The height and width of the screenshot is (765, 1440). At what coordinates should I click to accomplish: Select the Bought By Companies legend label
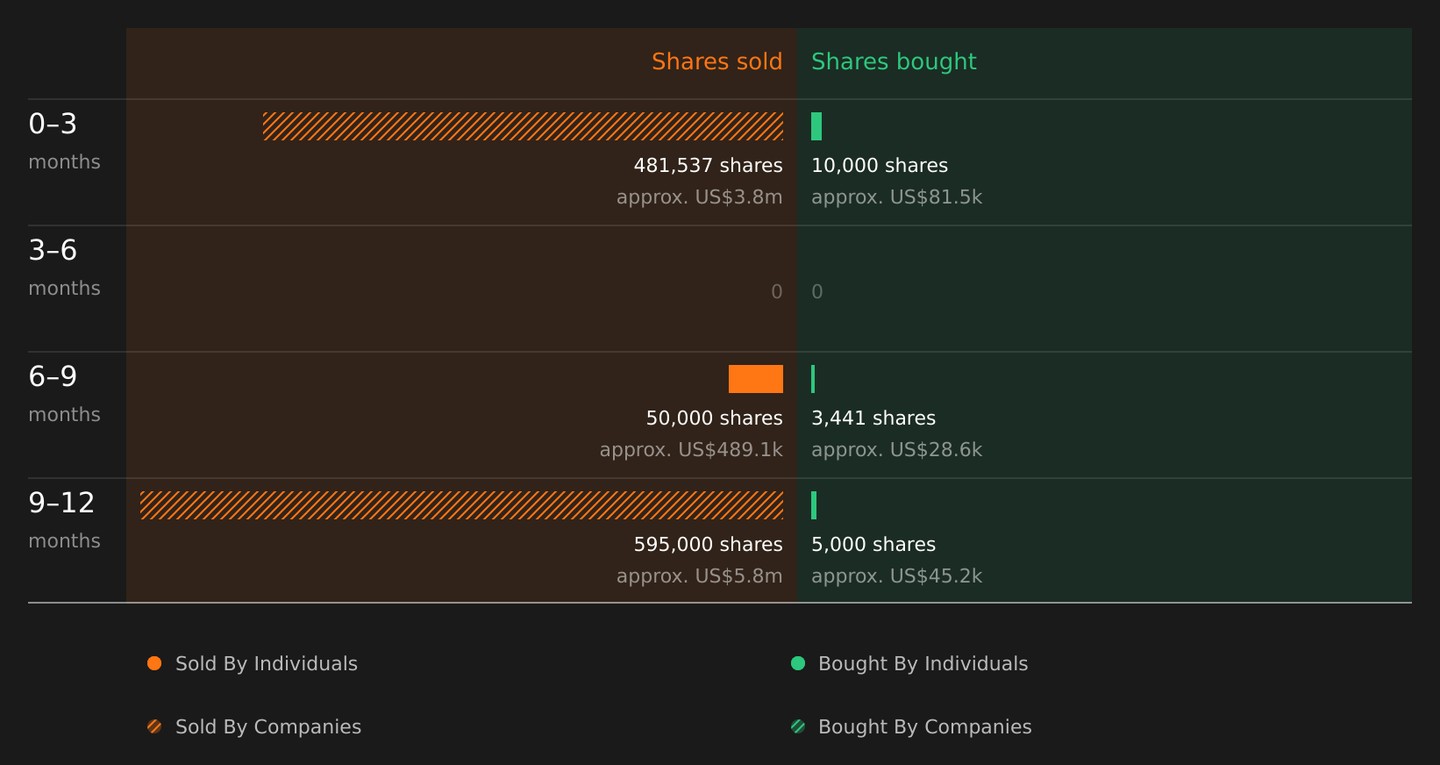(x=925, y=727)
